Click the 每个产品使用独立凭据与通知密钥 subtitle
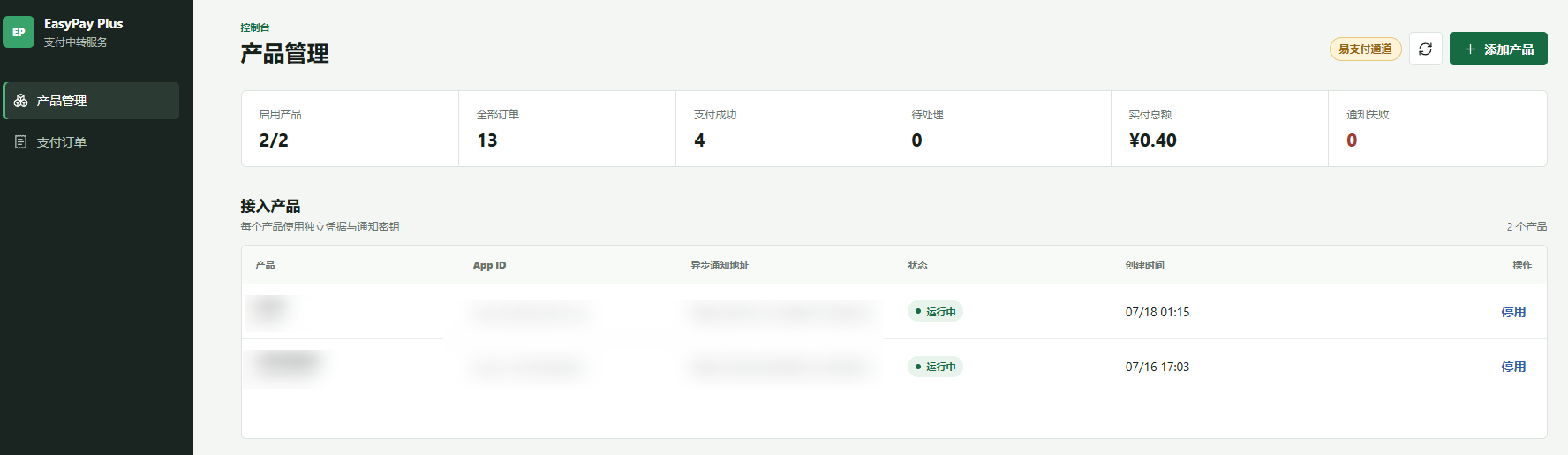Viewport: 1568px width, 455px height. [x=320, y=227]
